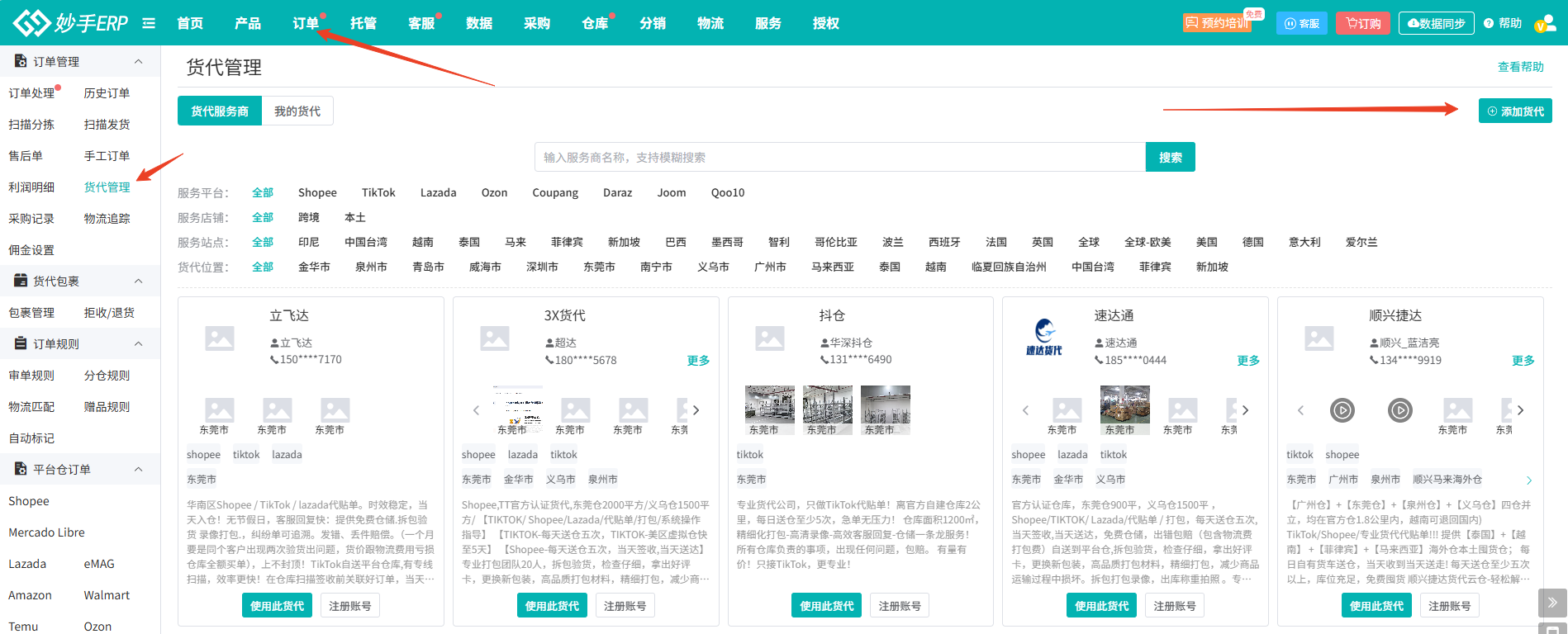Click 注册账号 for 速达通
This screenshot has width=1568, height=634.
coord(1175,605)
